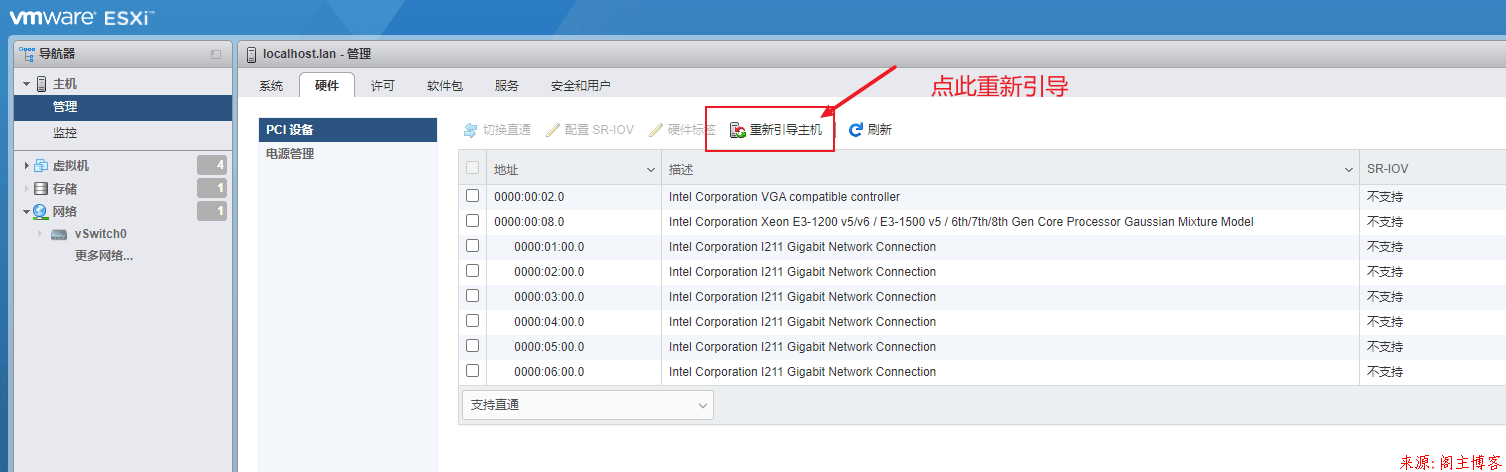Check the box for device 0000:02:00.0

point(473,271)
